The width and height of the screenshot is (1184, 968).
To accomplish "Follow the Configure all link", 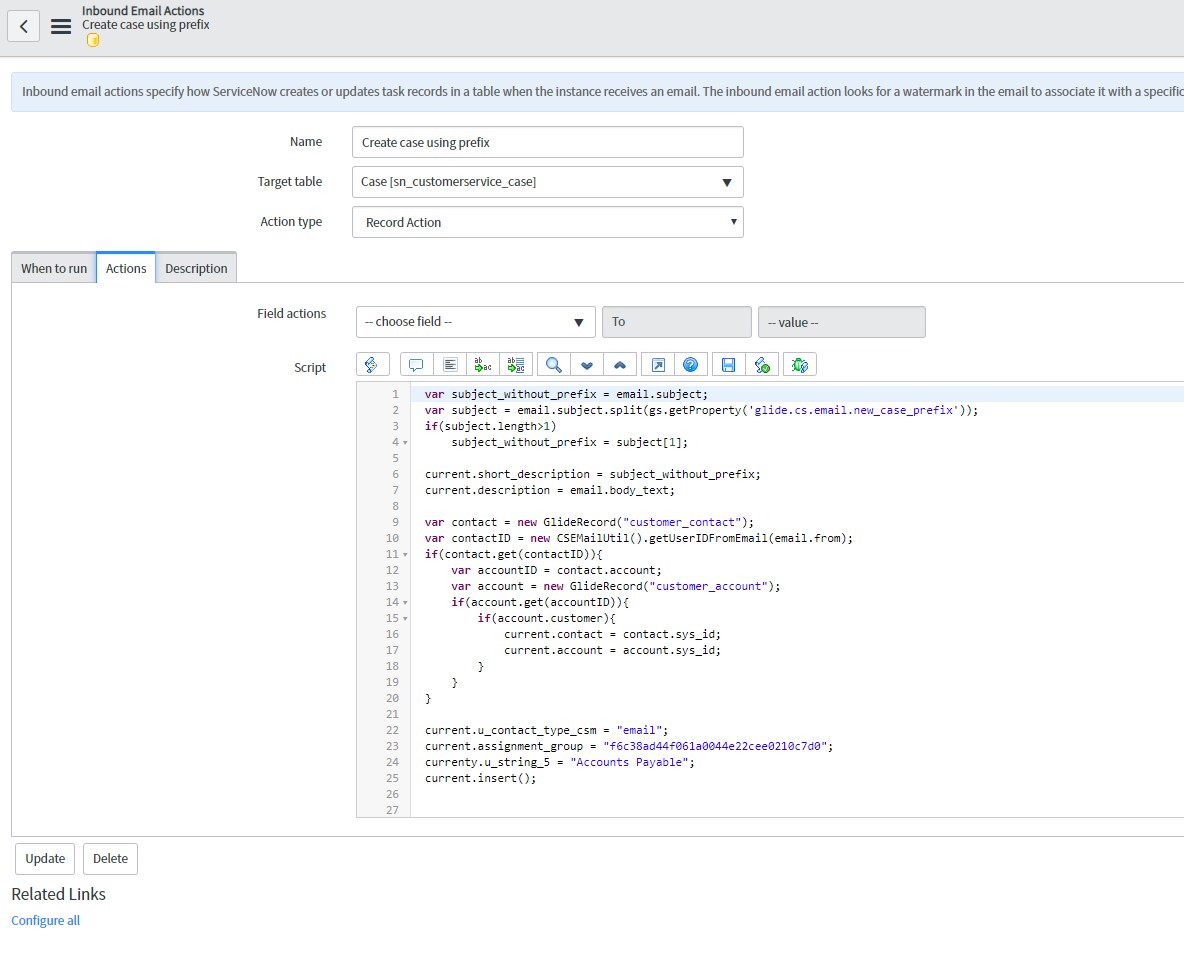I will click(45, 920).
